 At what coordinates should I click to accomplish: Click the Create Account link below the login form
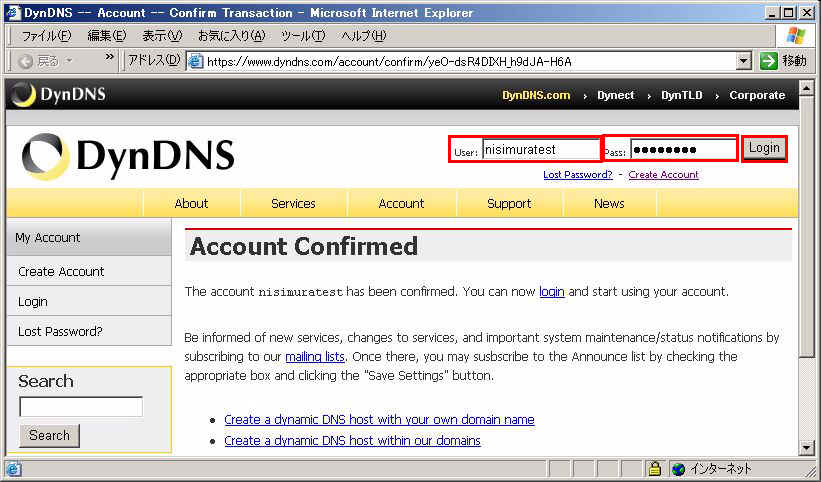coord(663,175)
